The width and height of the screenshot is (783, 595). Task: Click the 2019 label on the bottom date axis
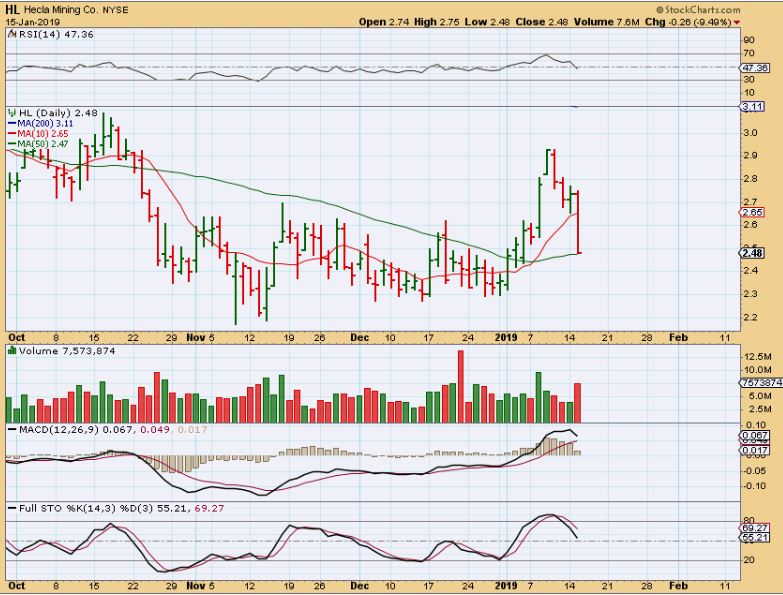coord(508,337)
